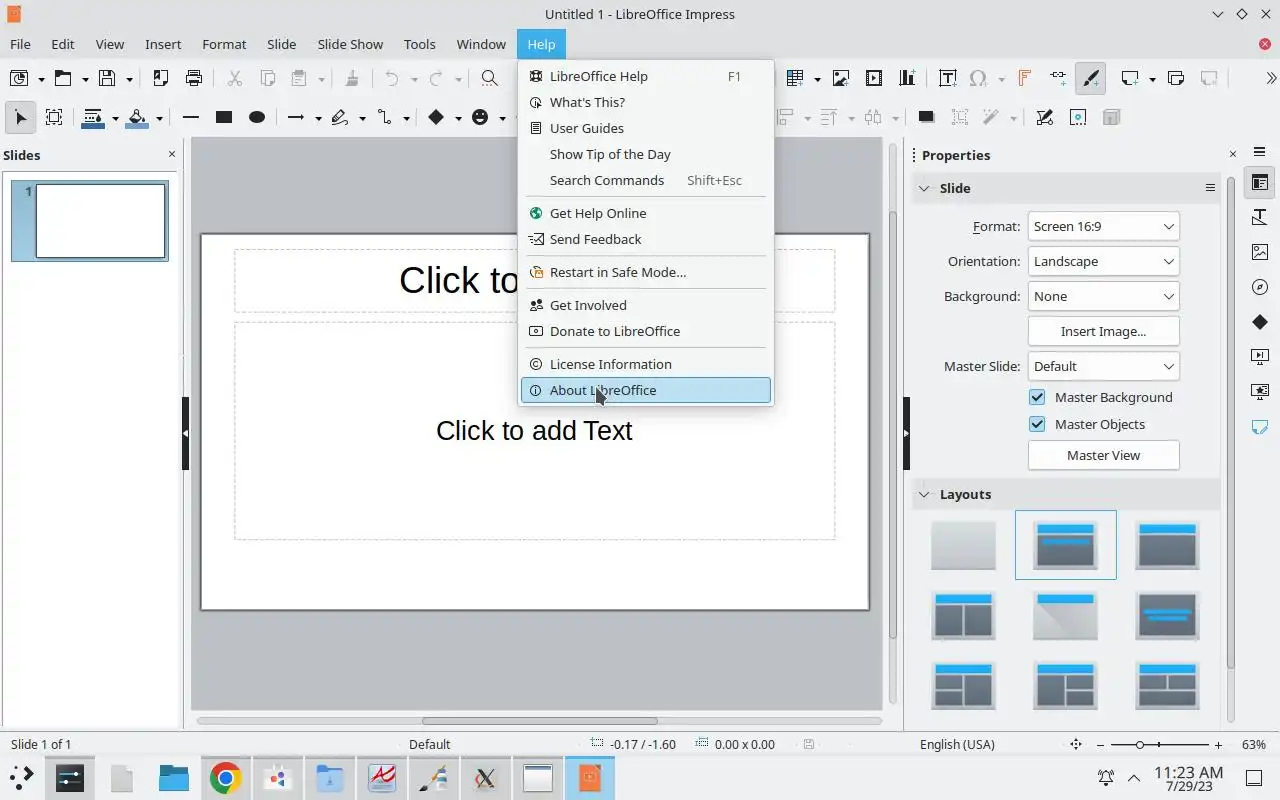1280x800 pixels.
Task: Click the Toggle Point Edit Mode icon
Action: [x=1044, y=118]
